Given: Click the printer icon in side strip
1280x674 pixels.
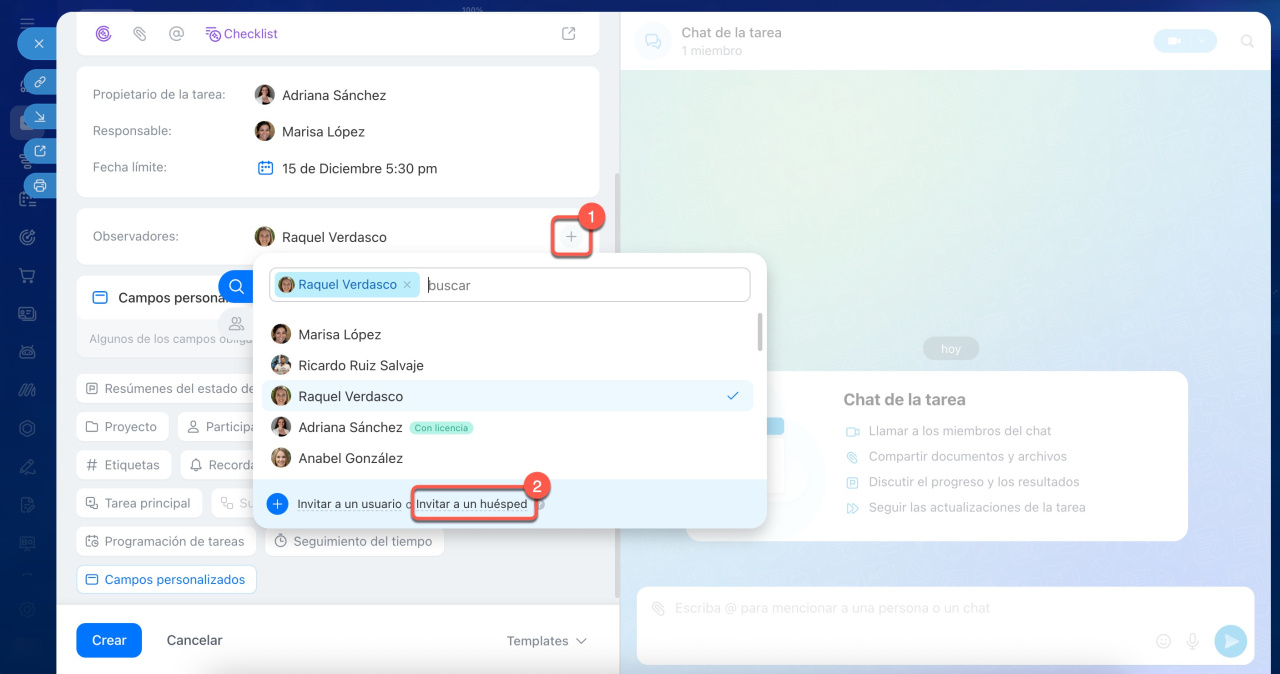Looking at the screenshot, I should click(40, 186).
